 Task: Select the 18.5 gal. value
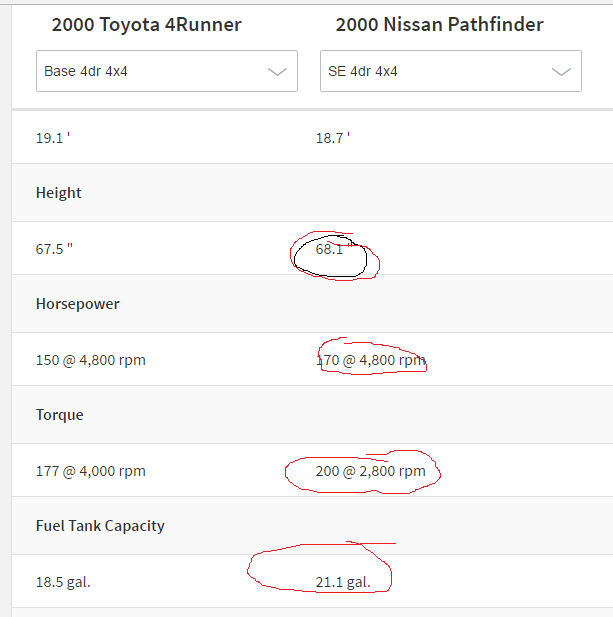pyautogui.click(x=63, y=582)
